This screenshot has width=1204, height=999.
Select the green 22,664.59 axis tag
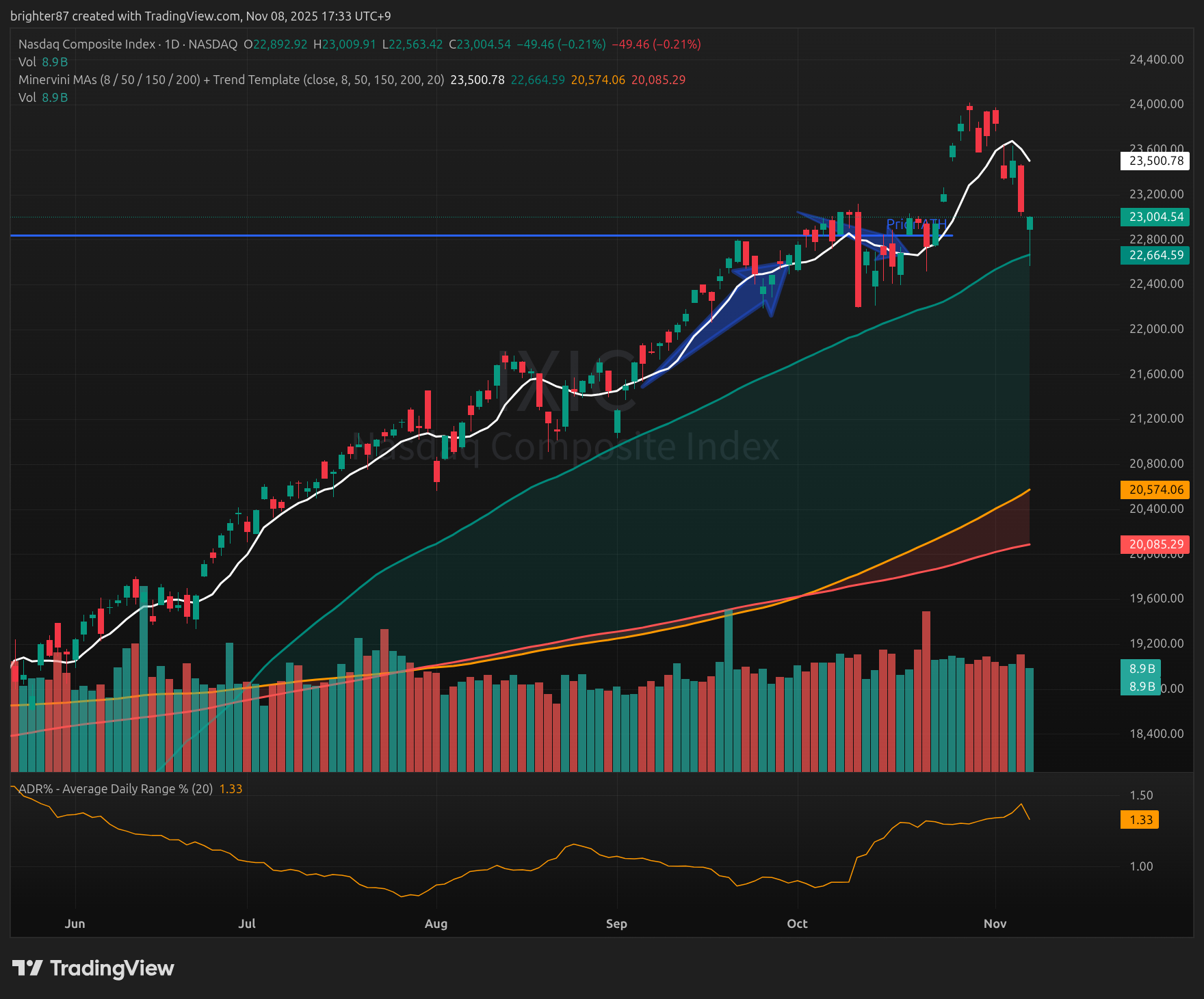[x=1155, y=256]
